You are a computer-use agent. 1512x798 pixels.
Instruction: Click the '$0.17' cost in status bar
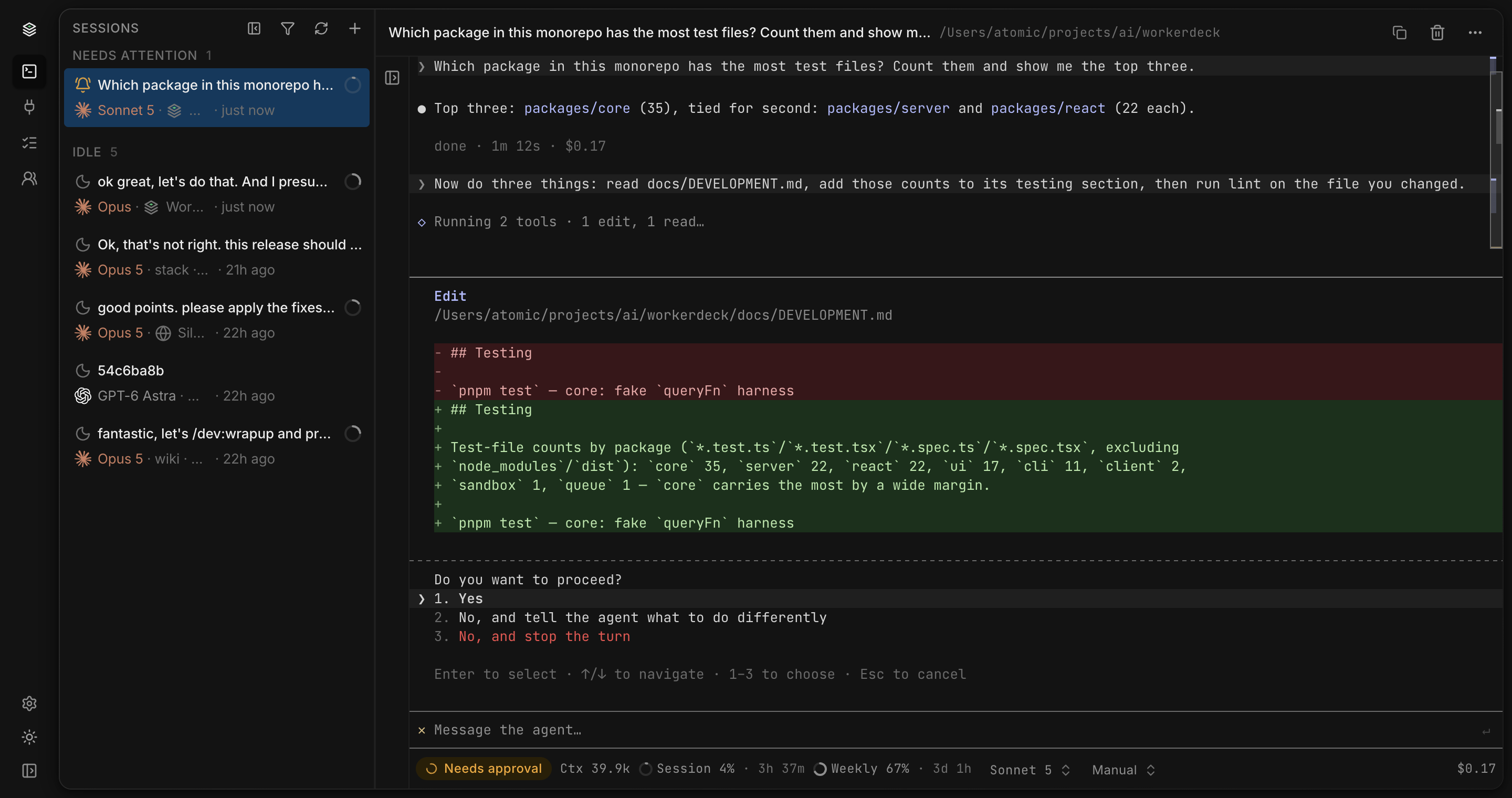click(x=1476, y=769)
